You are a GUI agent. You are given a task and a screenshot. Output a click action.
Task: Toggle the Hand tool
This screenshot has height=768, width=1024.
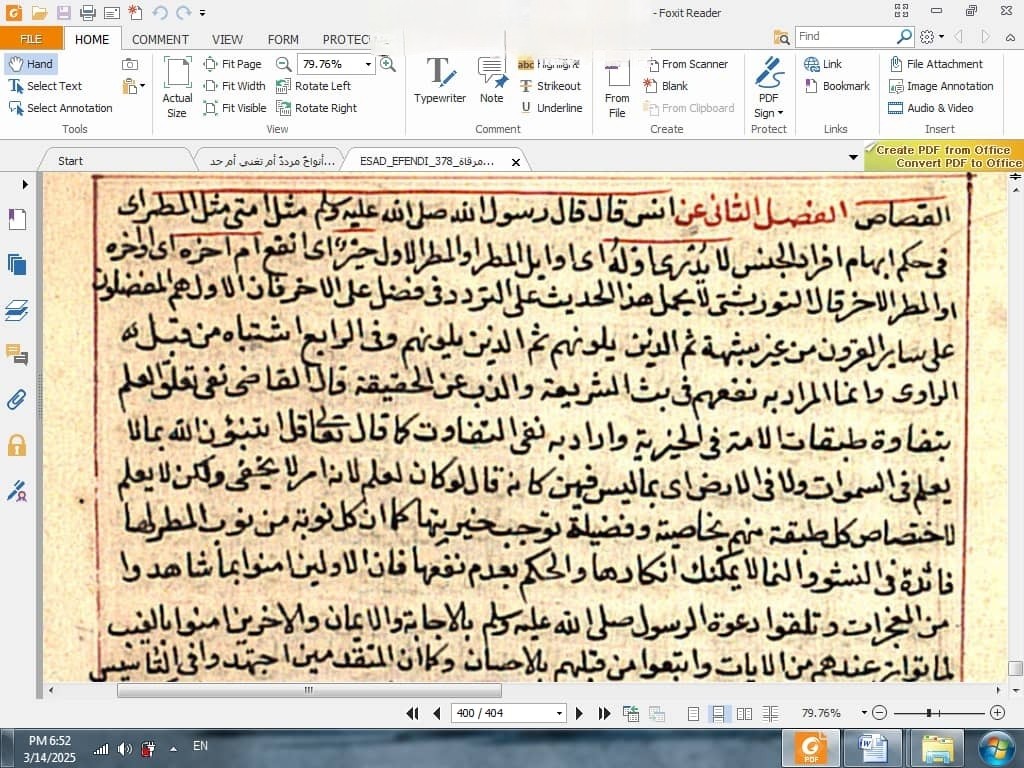30,64
